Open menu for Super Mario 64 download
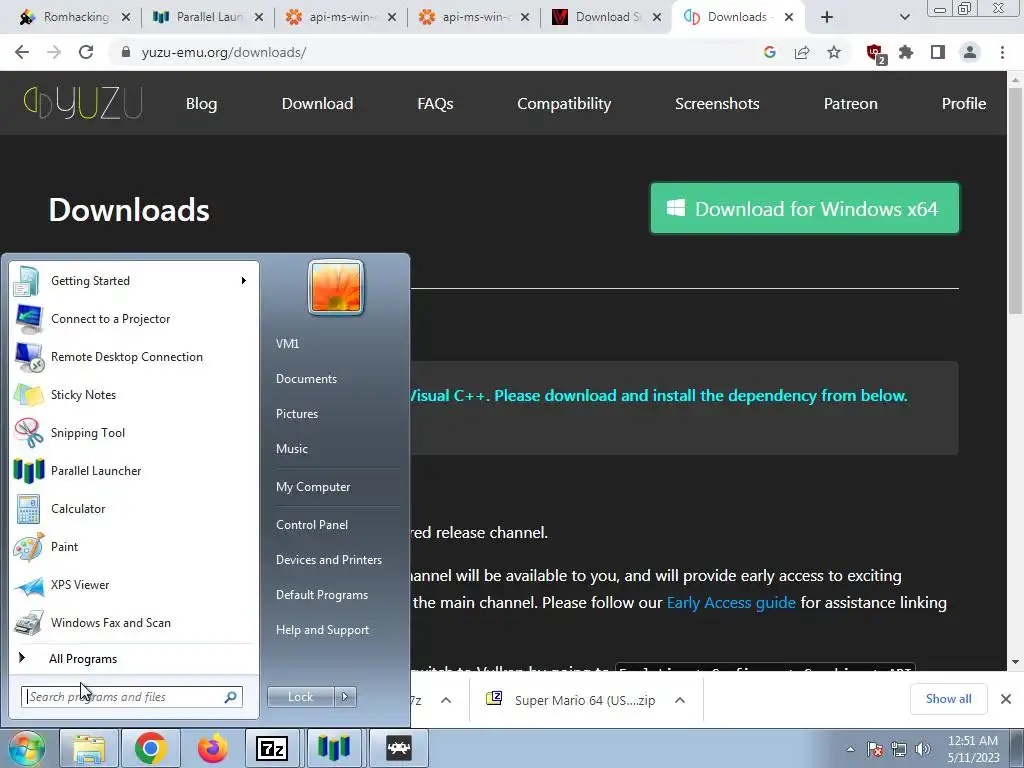Image resolution: width=1024 pixels, height=768 pixels. (680, 700)
